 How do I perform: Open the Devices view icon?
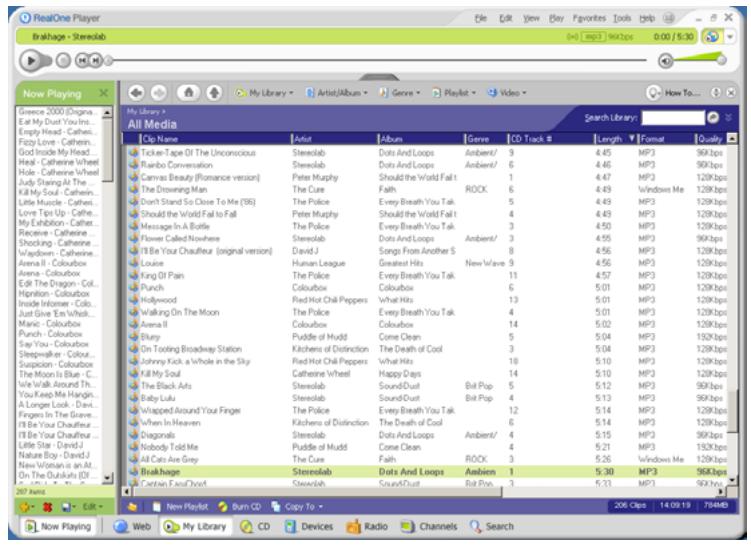290,528
